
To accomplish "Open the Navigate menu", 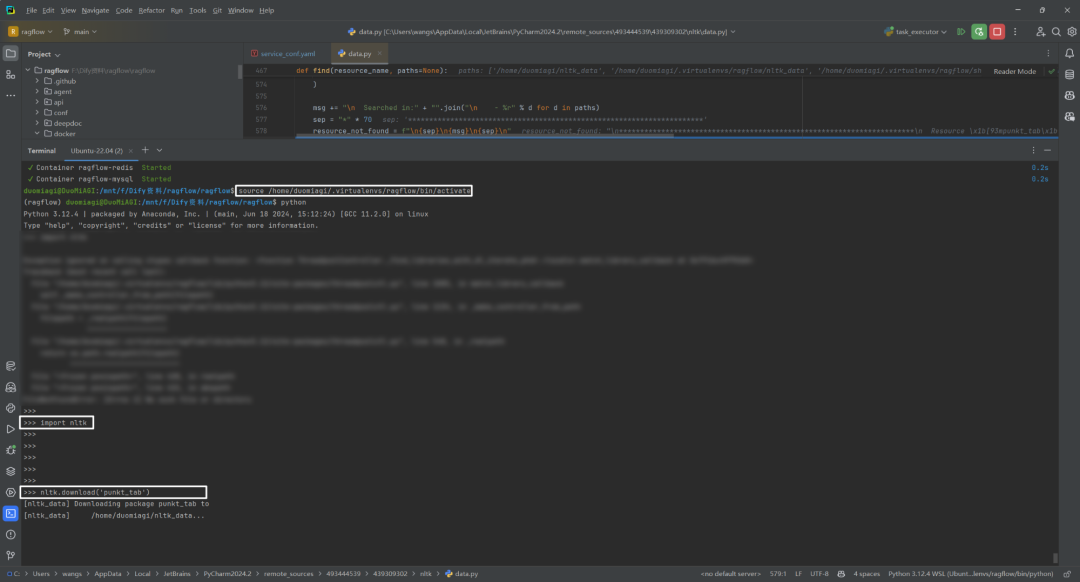I will (95, 10).
